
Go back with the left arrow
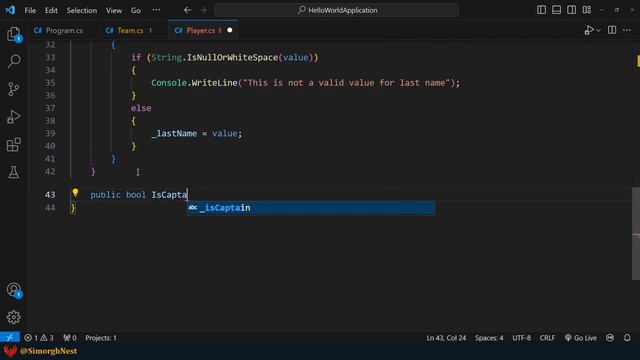(x=187, y=10)
